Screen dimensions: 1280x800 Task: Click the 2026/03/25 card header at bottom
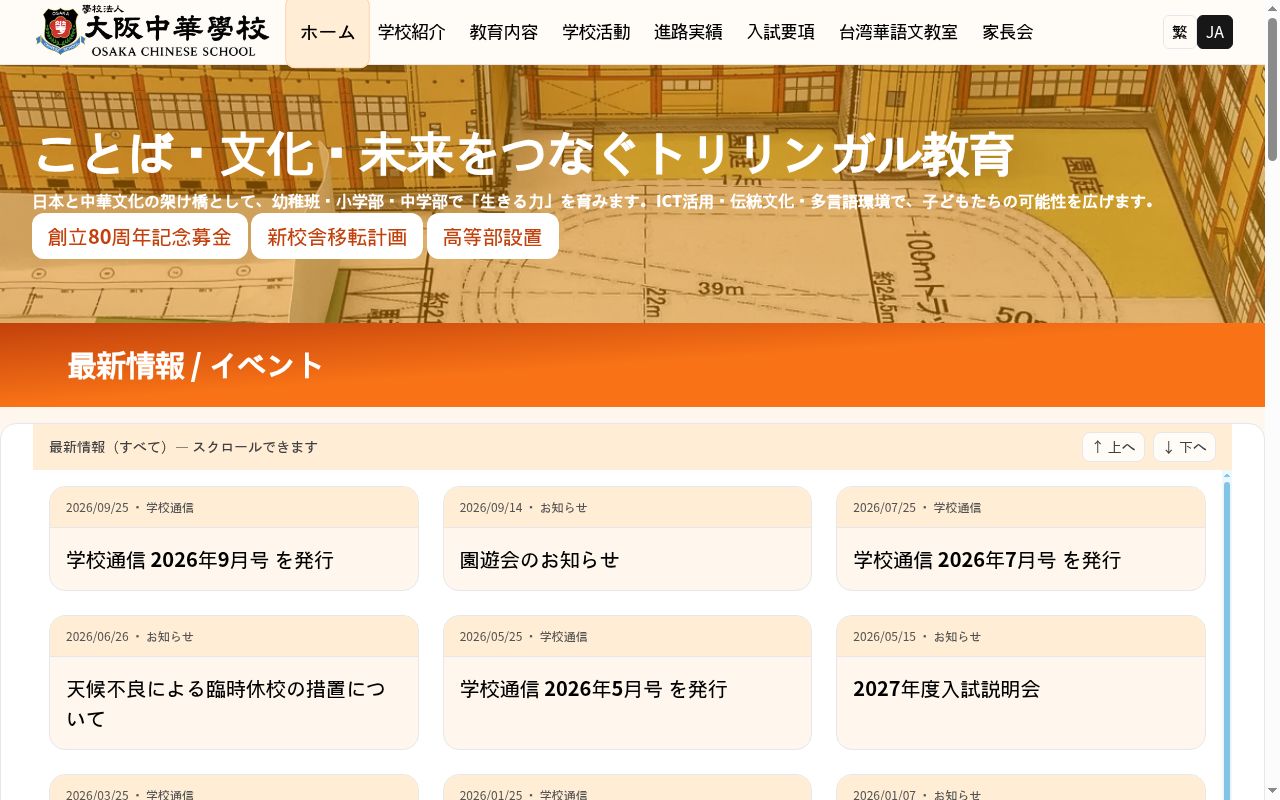coord(234,789)
